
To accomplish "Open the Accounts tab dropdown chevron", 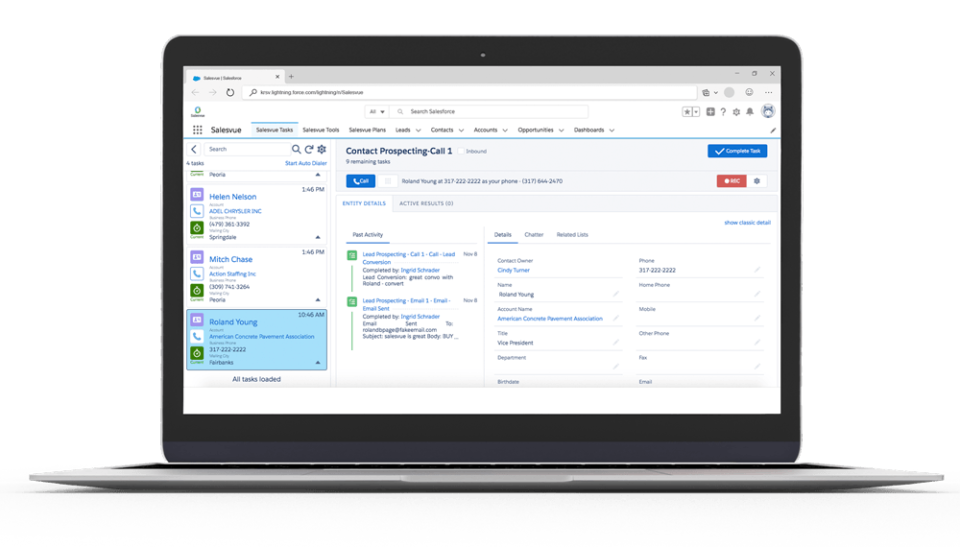I will (x=505, y=130).
